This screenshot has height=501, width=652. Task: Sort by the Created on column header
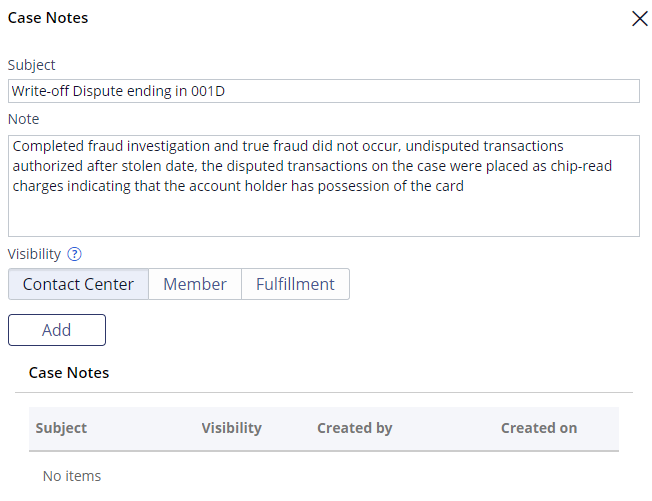539,428
